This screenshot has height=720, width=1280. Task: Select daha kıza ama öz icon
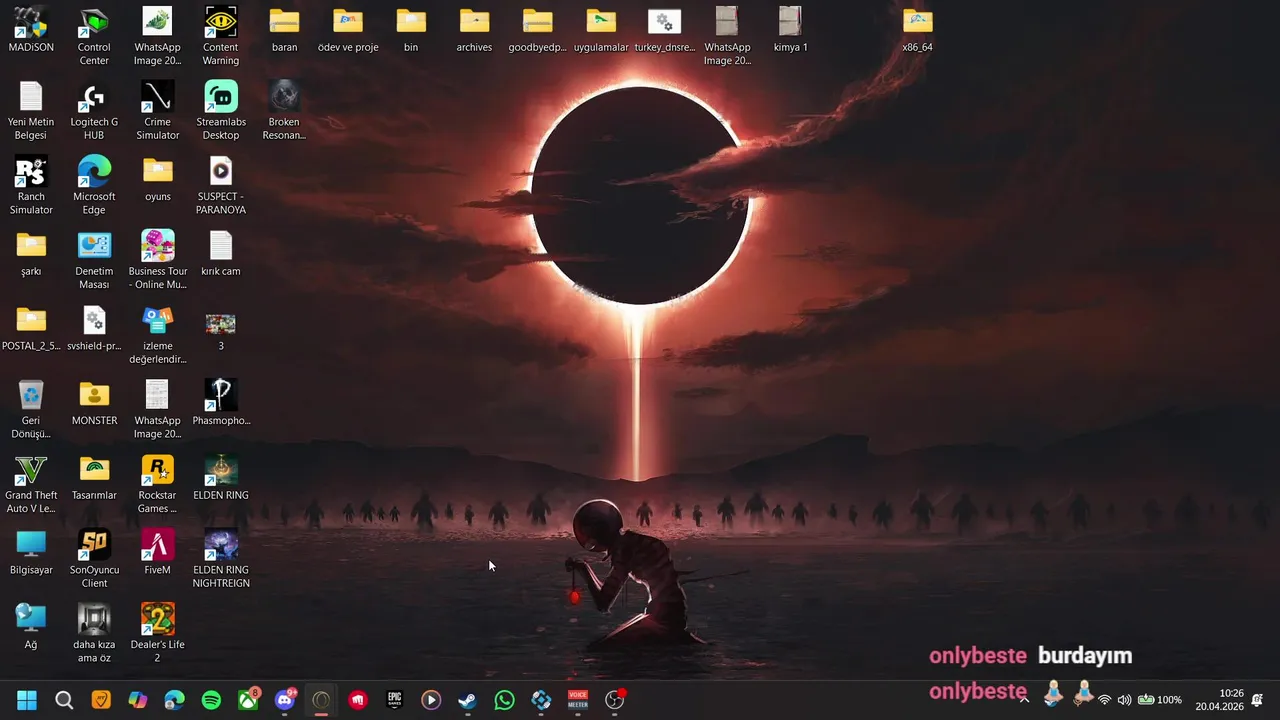point(94,635)
